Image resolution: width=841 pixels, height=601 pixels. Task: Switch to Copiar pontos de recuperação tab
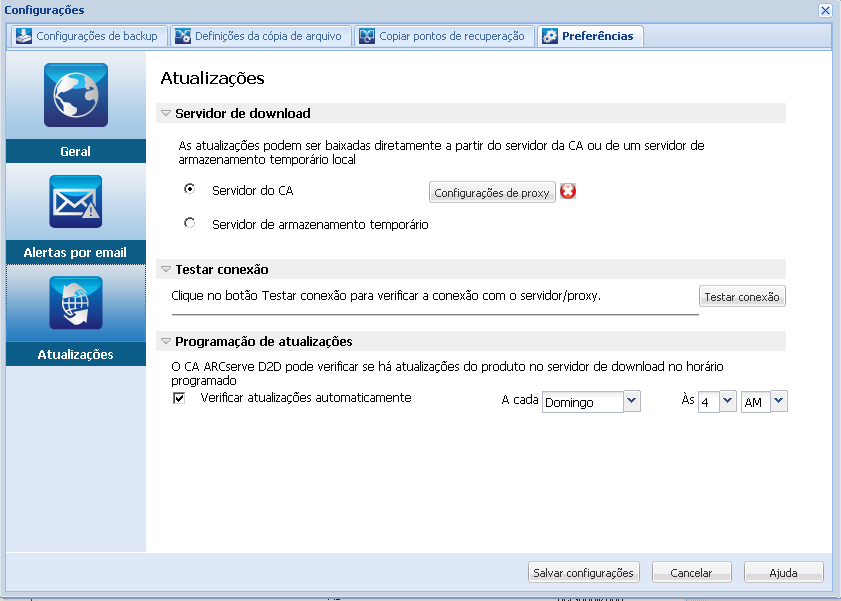pyautogui.click(x=444, y=36)
